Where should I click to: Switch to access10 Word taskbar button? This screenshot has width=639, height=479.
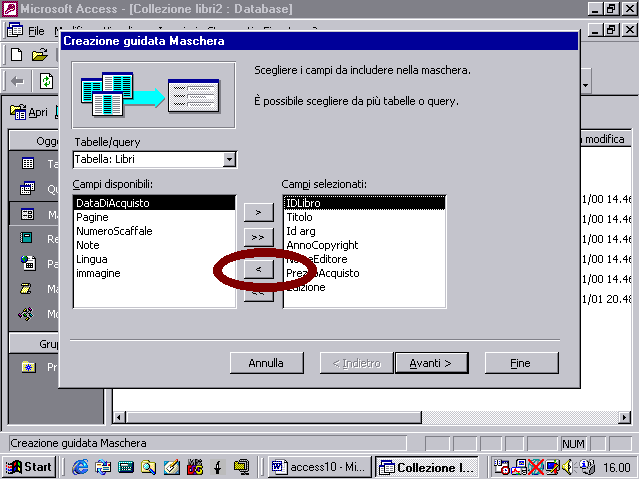click(320, 467)
